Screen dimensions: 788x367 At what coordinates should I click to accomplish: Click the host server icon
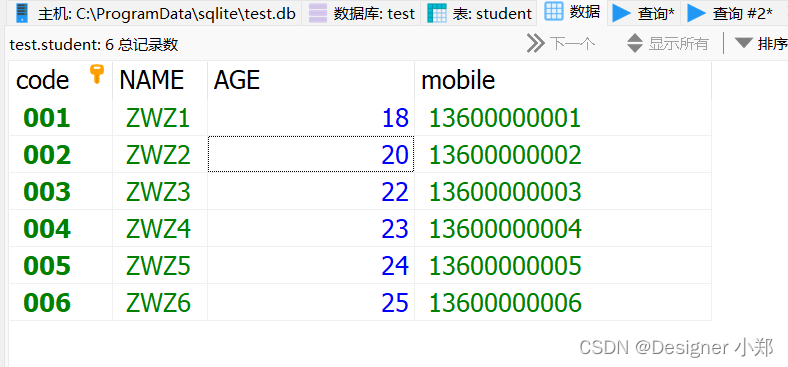(22, 13)
